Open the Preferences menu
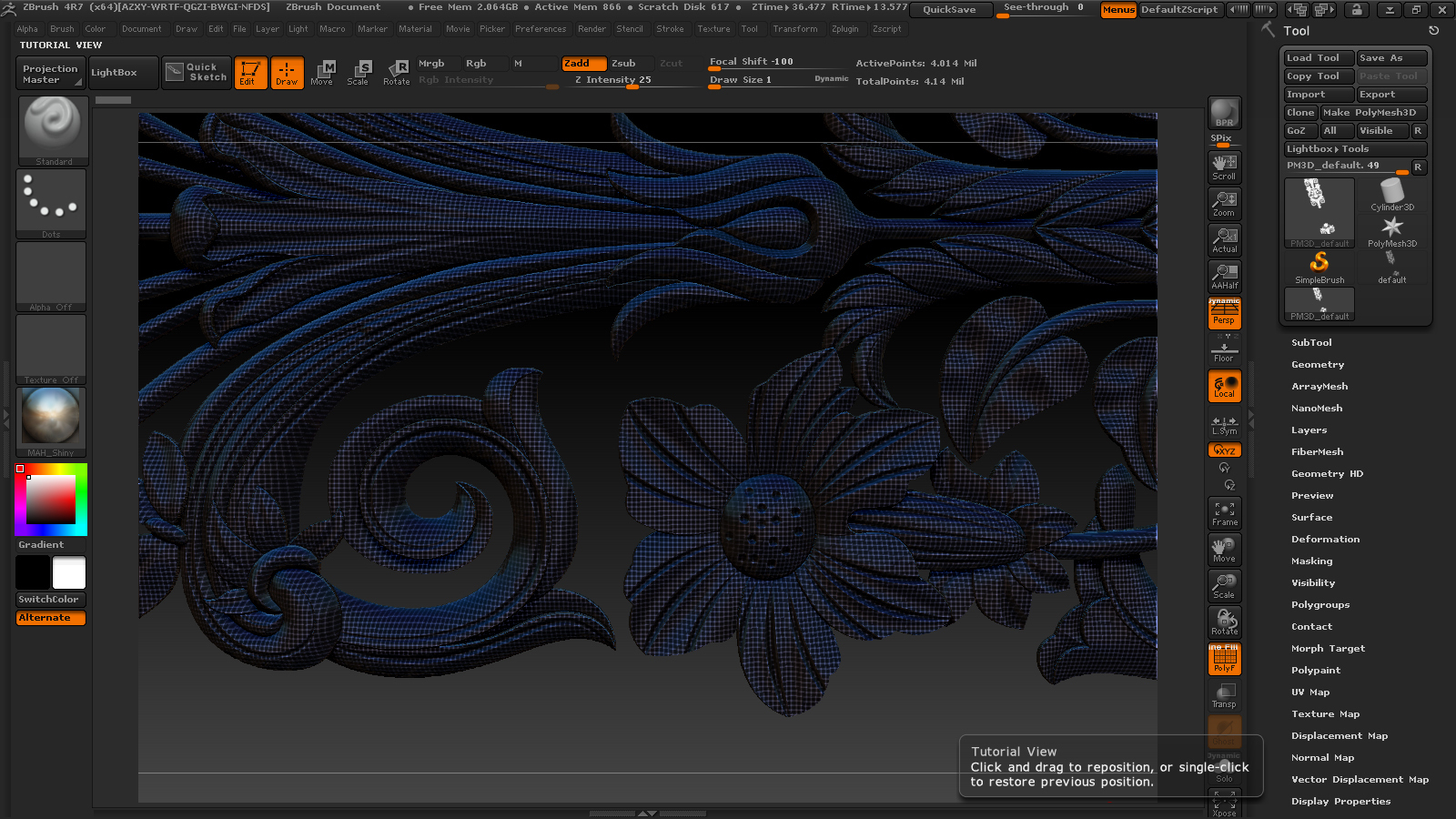 541,29
